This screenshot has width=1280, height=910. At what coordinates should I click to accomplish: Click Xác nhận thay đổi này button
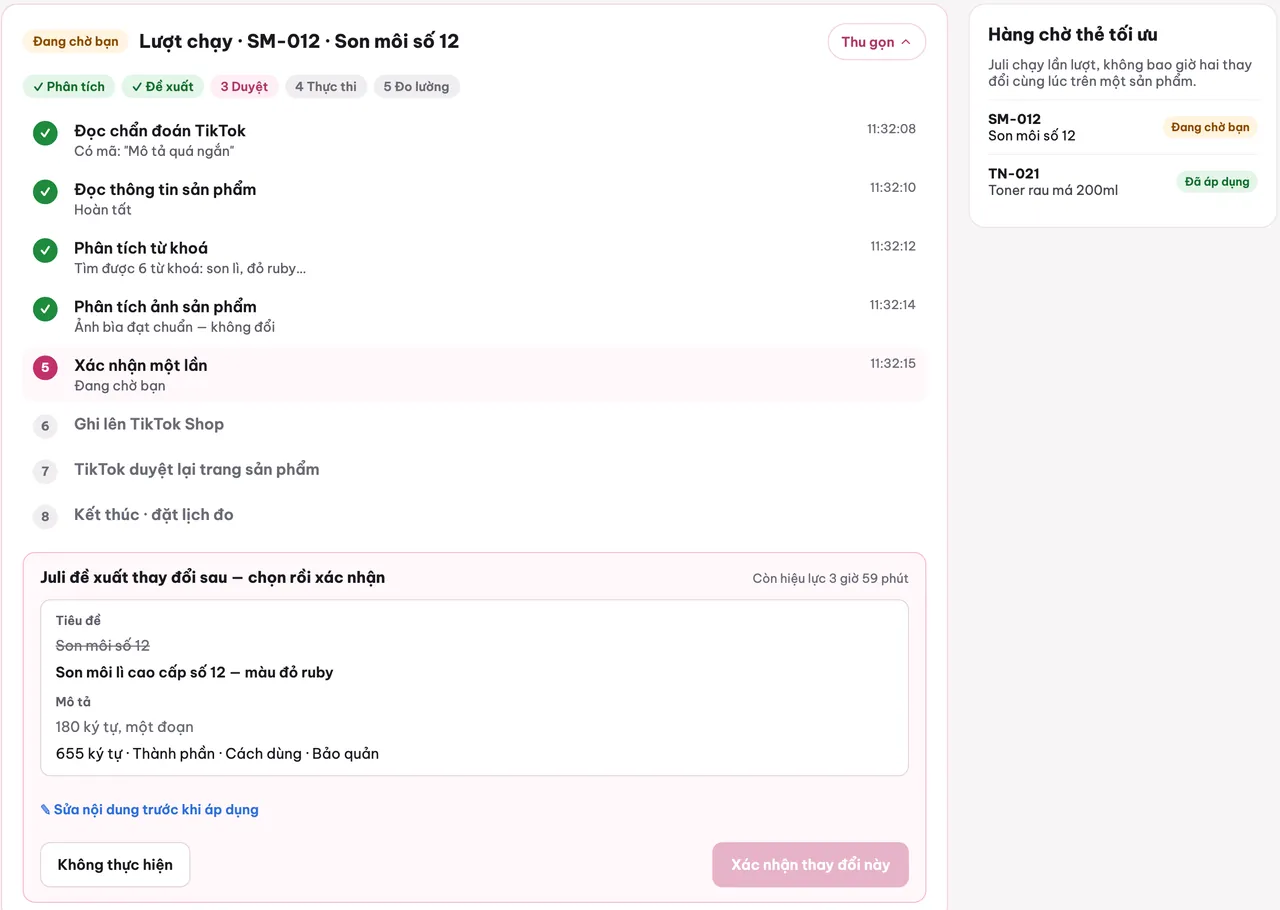[810, 865]
